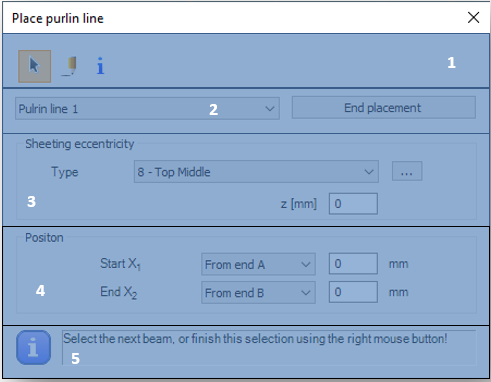Screen dimensions: 491x382
Task: Click the Positon group label
Action: (44, 238)
